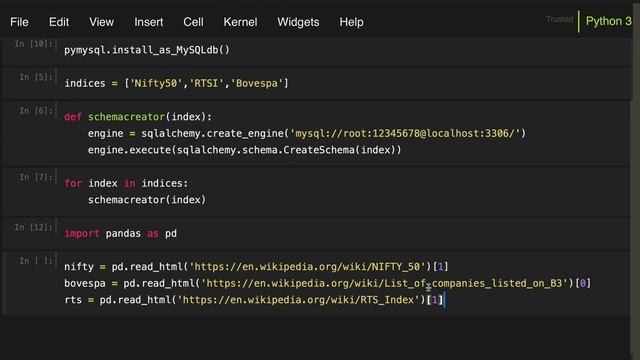
Task: Click the In [6] cell prompt
Action: [x=36, y=111]
